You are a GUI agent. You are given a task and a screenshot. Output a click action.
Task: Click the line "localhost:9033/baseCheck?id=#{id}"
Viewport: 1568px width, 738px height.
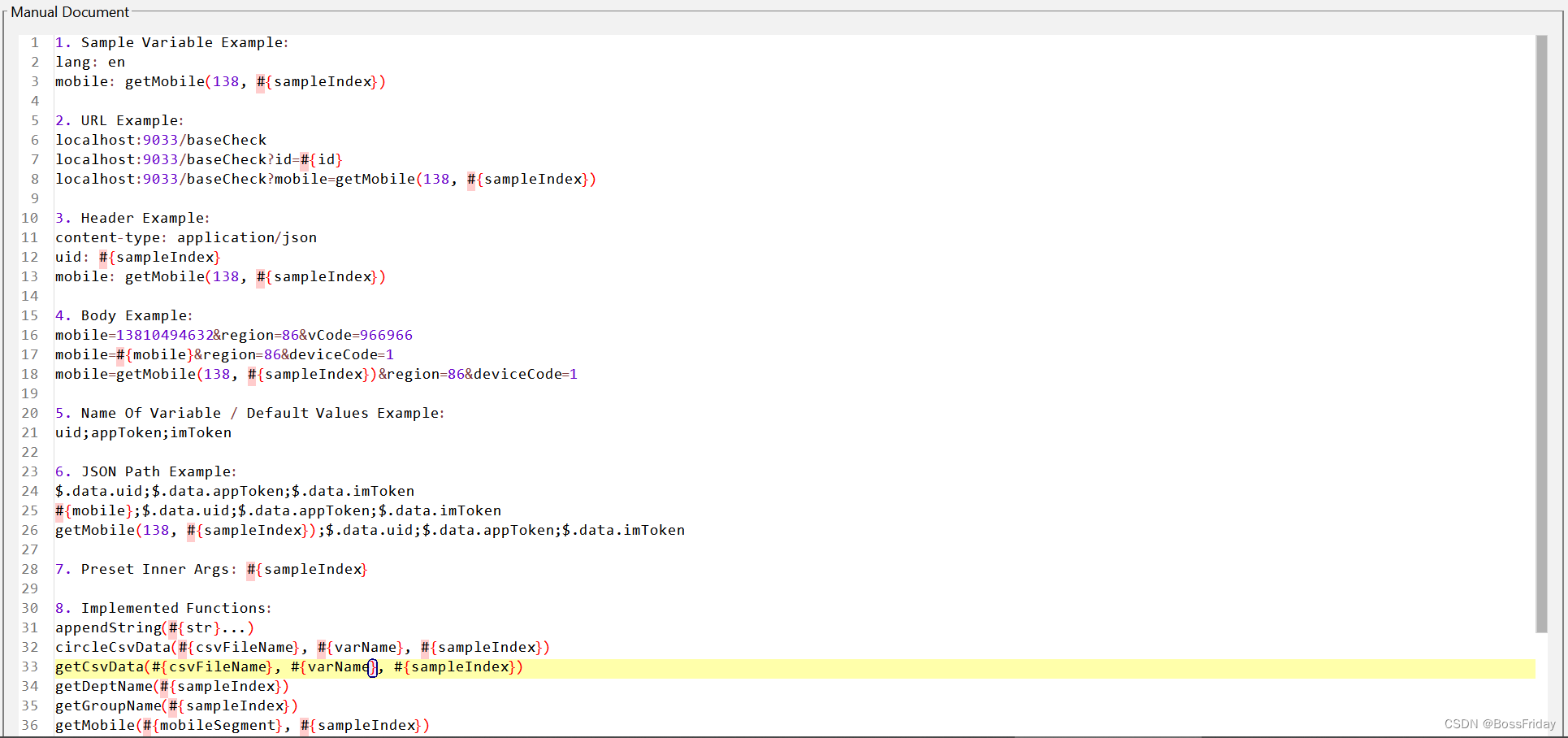199,159
